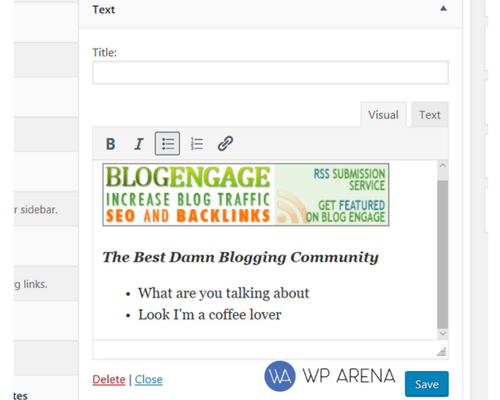Screen dimensions: 500x400
Task: Click the bullet 'What are you talking about'
Action: [224, 293]
